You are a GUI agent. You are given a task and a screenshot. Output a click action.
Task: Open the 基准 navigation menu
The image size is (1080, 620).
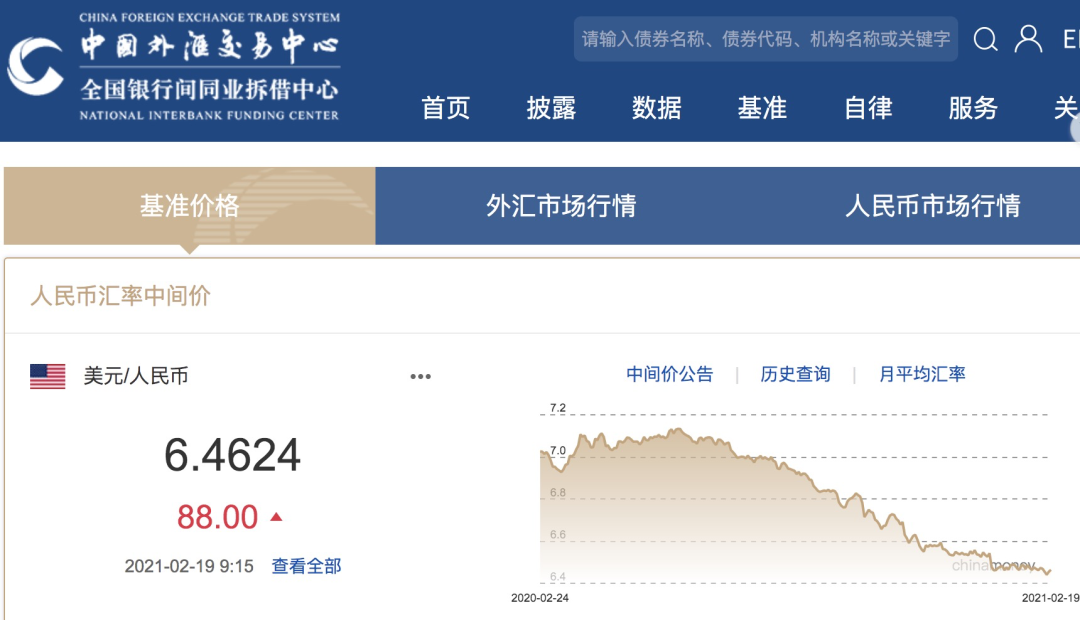click(x=762, y=108)
